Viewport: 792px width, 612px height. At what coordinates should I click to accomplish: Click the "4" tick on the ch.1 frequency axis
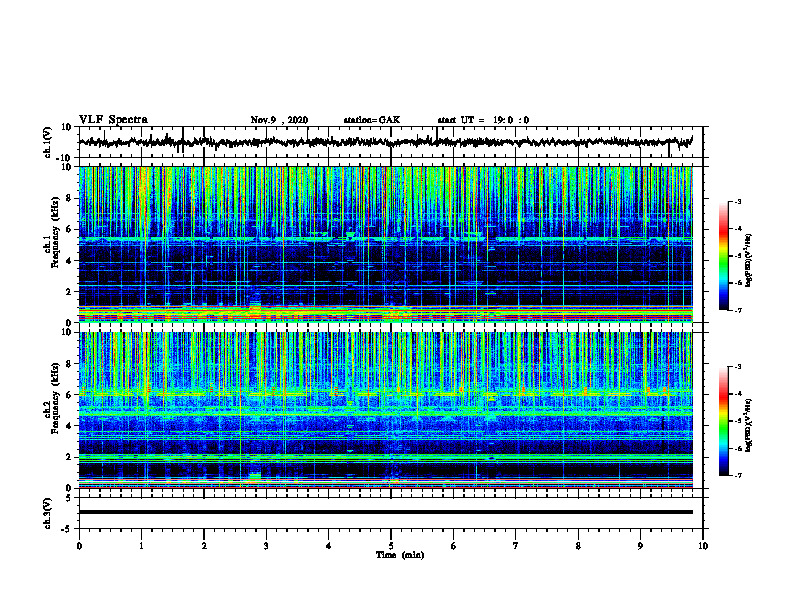click(70, 261)
